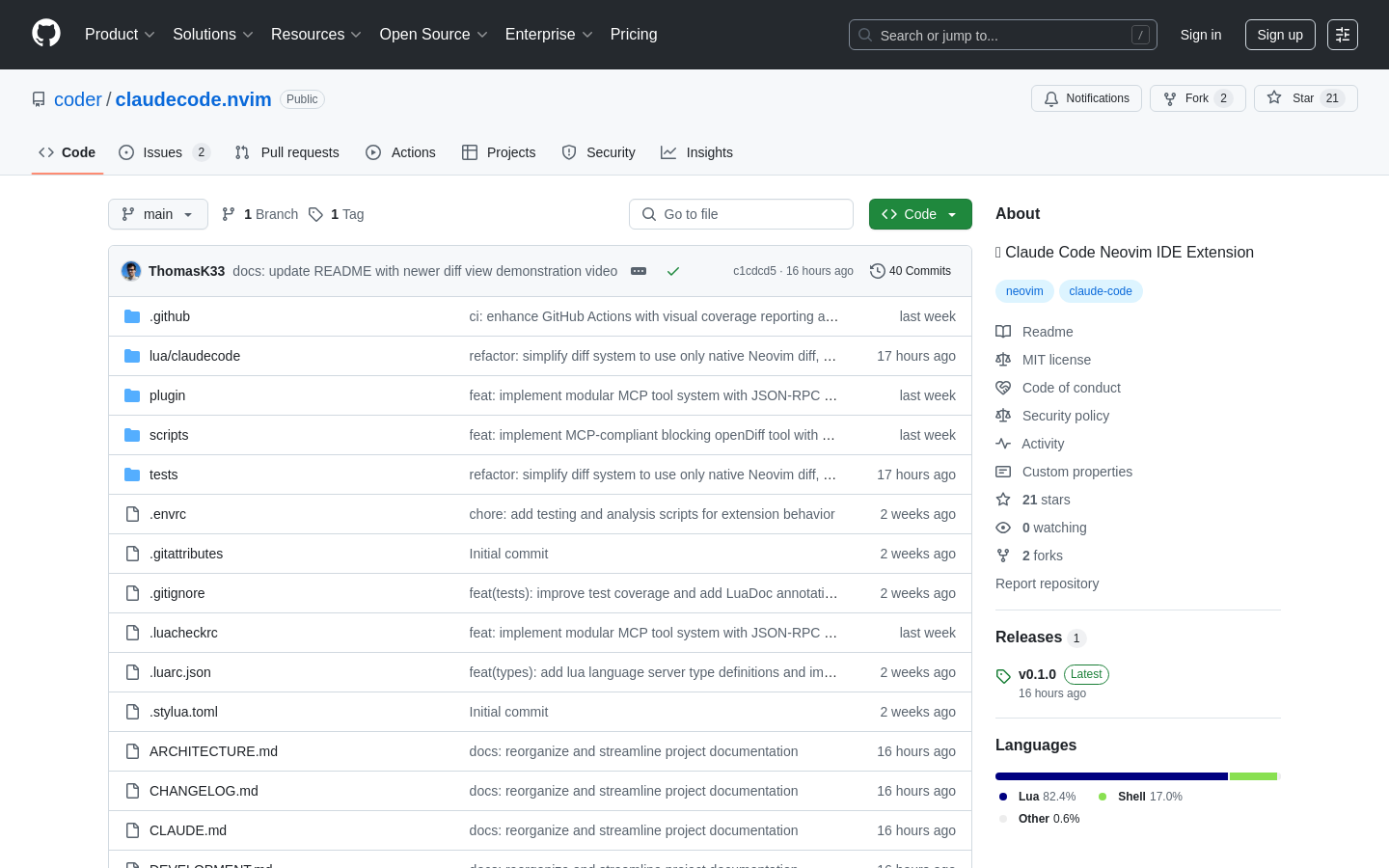The image size is (1389, 868).
Task: Open commit hash c1cdcd5
Action: 754,271
